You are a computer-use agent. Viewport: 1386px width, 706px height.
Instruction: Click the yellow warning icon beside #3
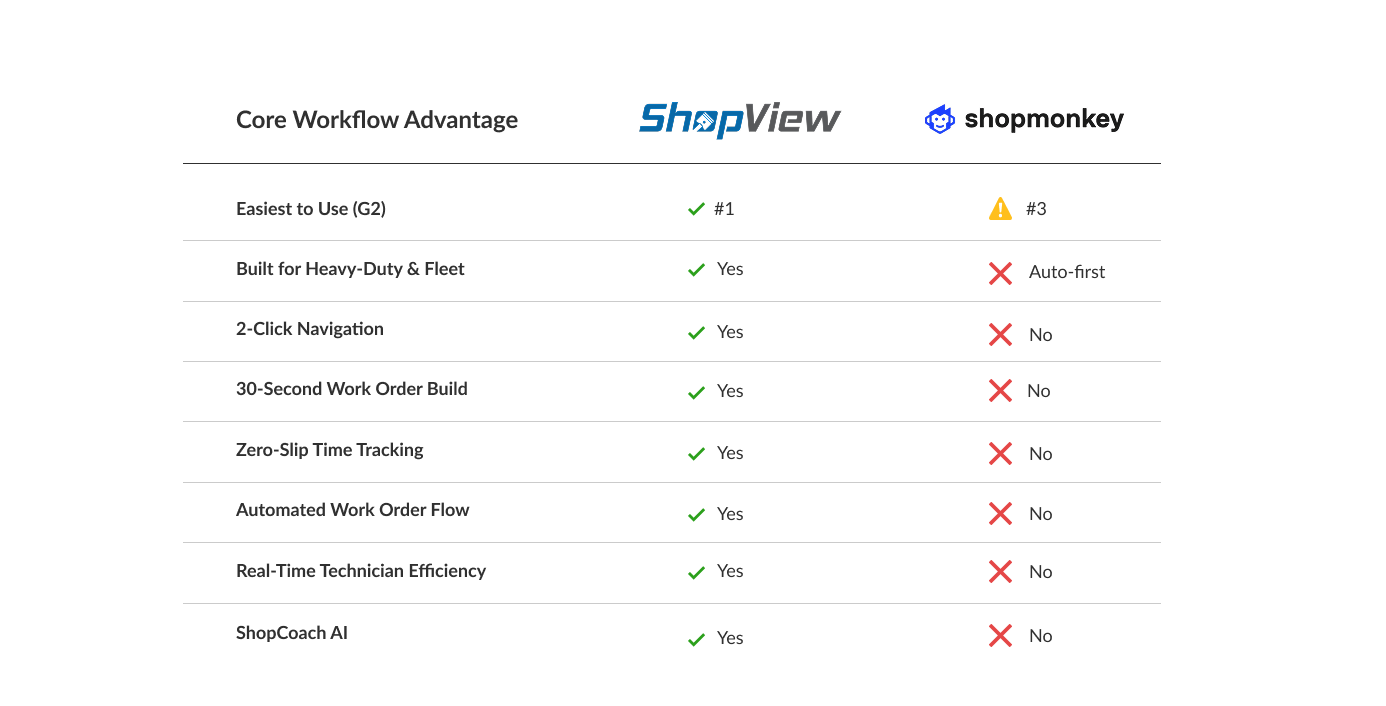point(1000,209)
